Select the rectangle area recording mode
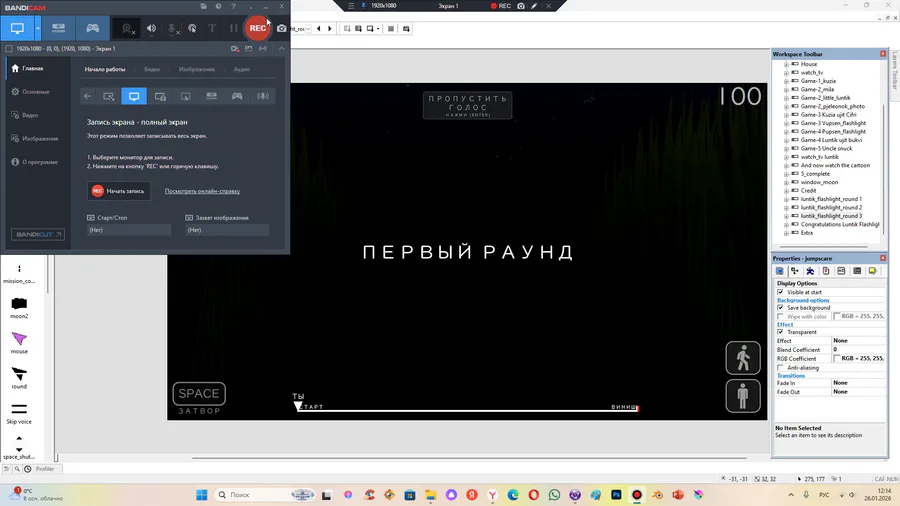 pos(108,96)
